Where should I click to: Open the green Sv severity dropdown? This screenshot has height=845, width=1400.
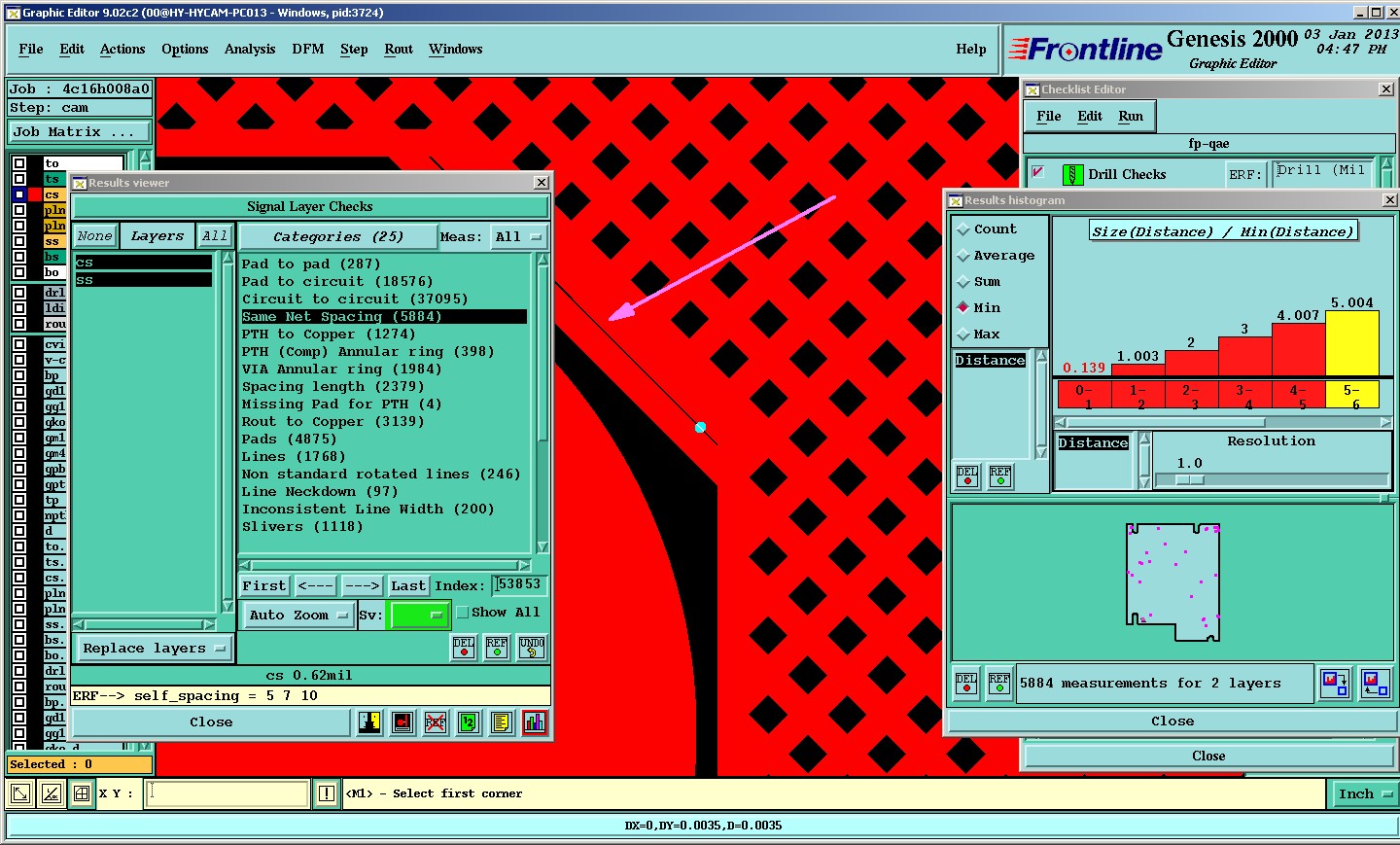(x=418, y=615)
